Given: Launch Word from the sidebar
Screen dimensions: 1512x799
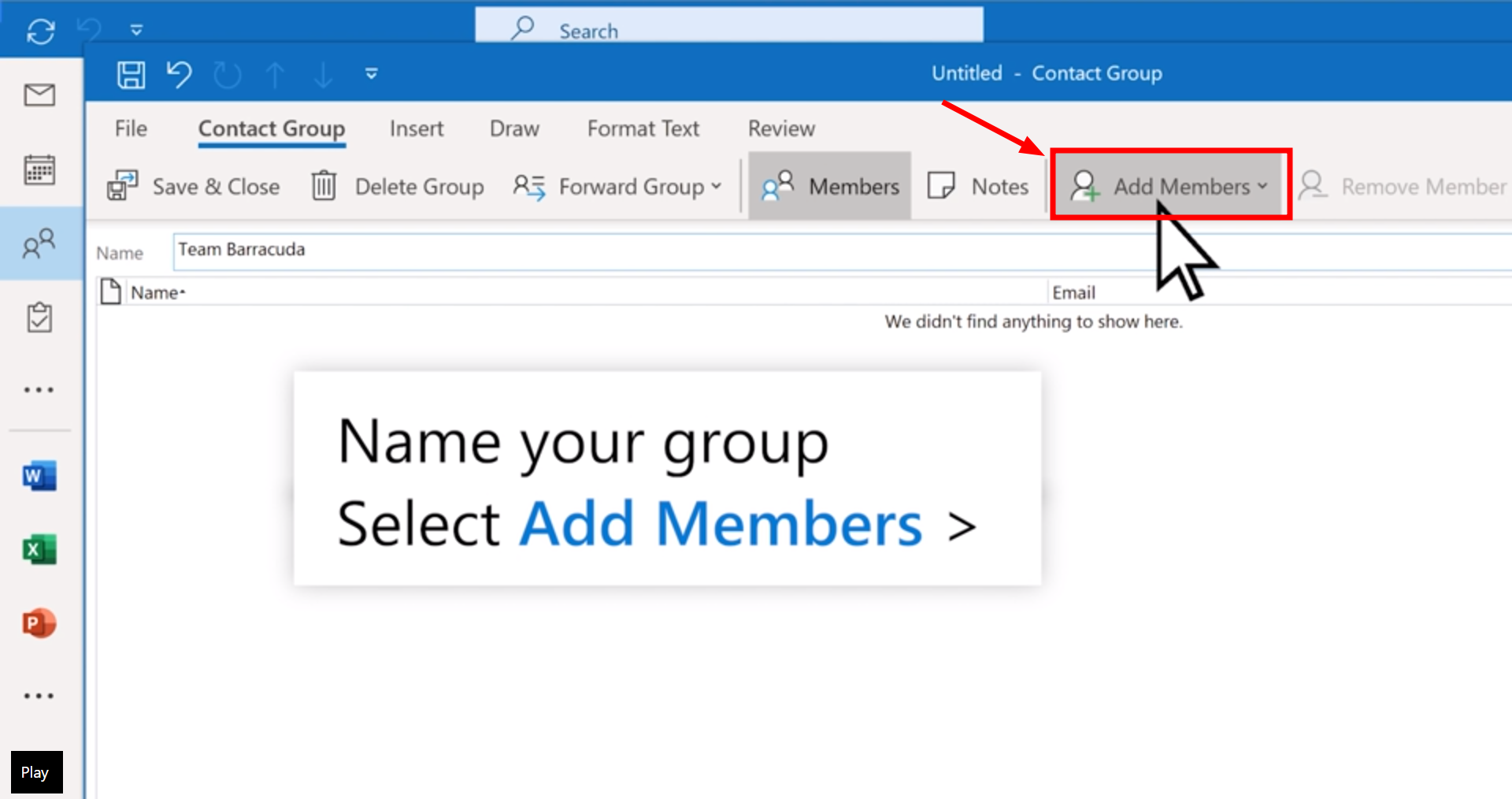Looking at the screenshot, I should click(39, 475).
